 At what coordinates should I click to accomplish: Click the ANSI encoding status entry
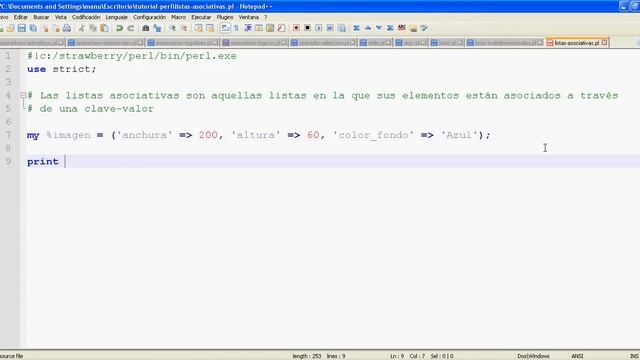577,356
